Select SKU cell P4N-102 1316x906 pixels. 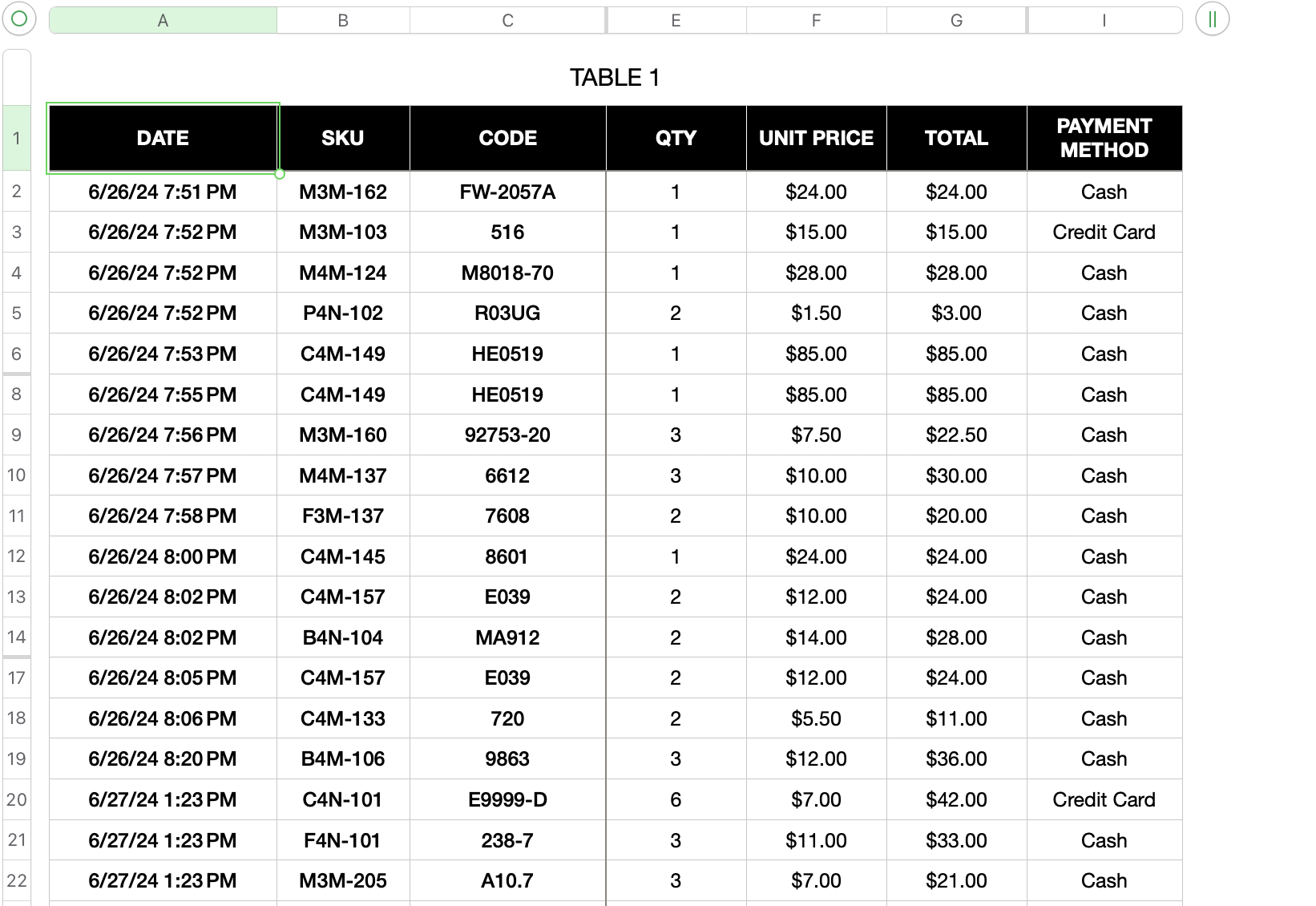tap(343, 313)
